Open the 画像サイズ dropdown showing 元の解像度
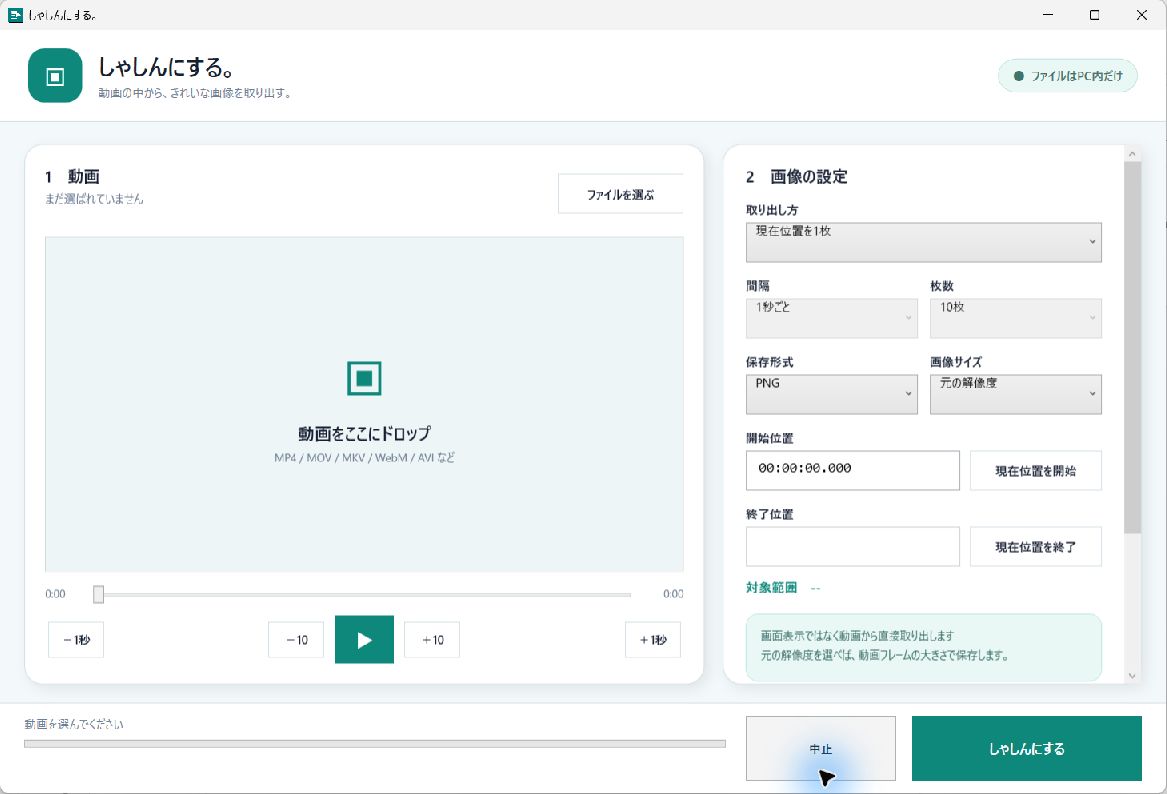This screenshot has height=794, width=1167. [1015, 394]
